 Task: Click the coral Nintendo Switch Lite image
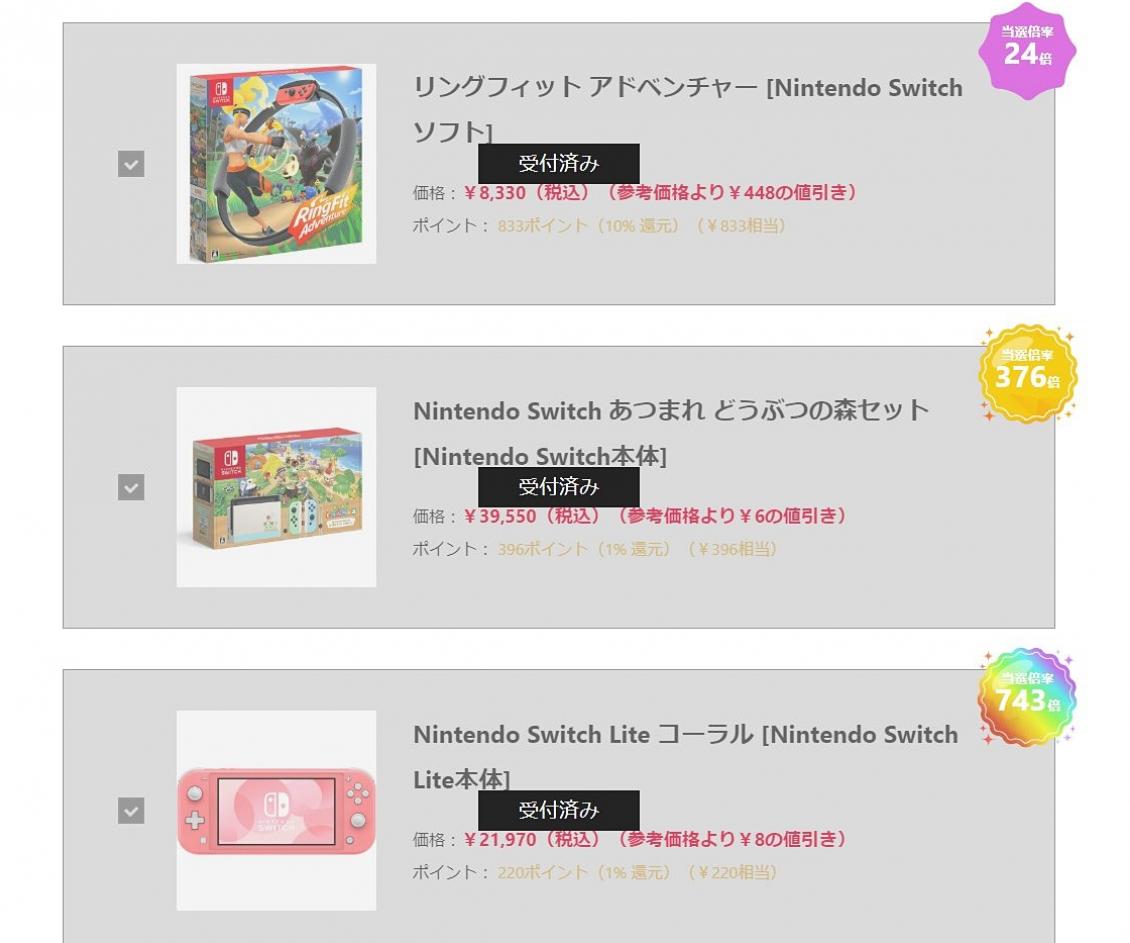(275, 812)
